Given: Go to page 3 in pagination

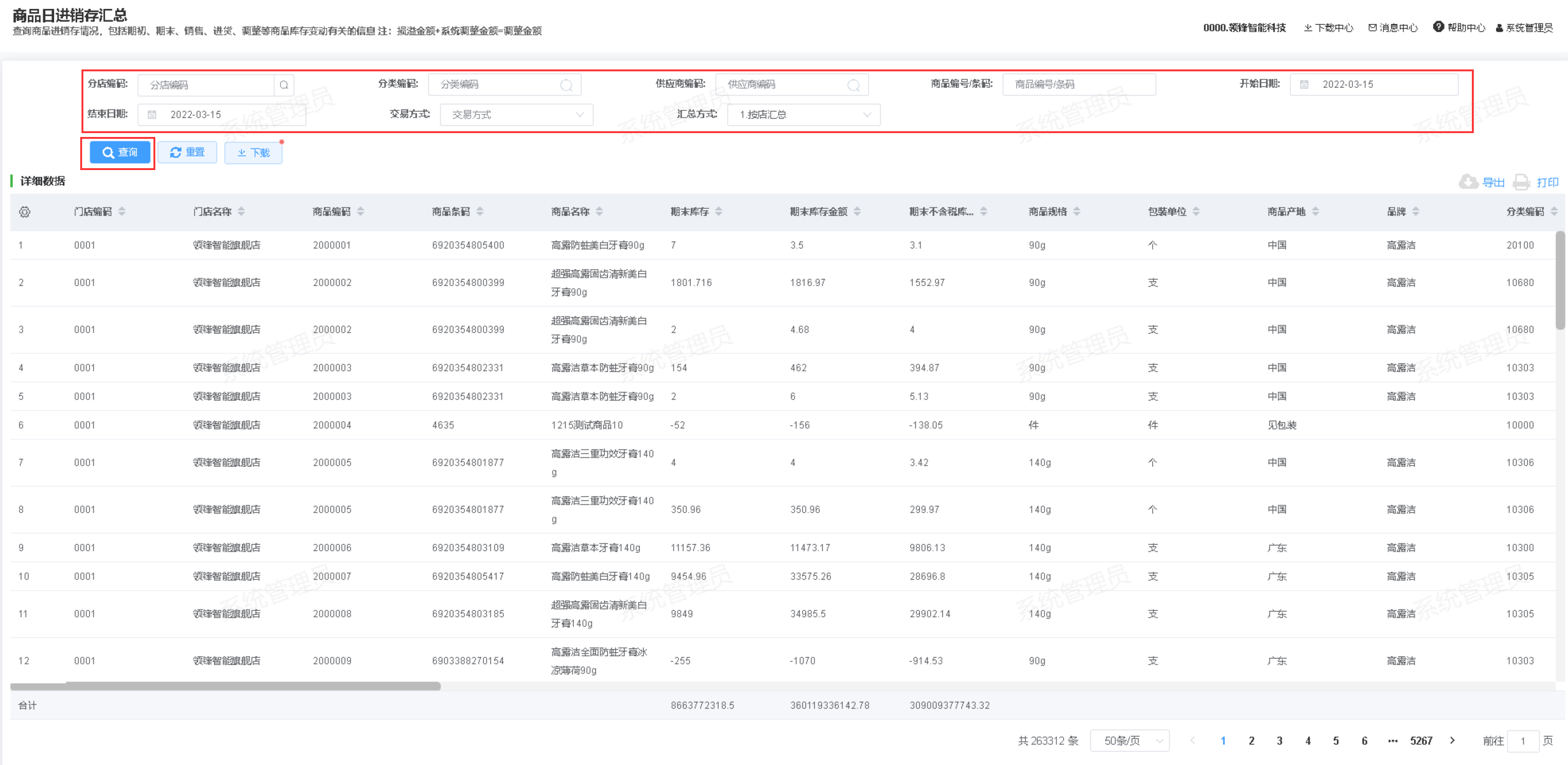Looking at the screenshot, I should click(1280, 741).
